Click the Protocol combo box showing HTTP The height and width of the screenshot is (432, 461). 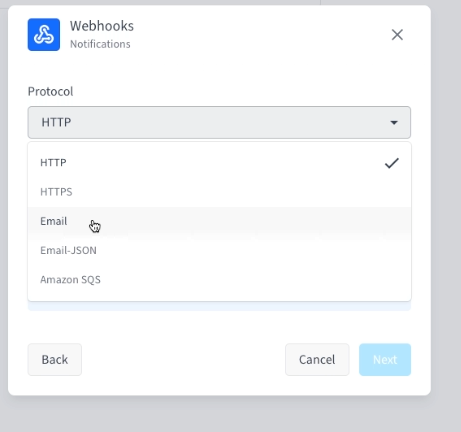[219, 122]
